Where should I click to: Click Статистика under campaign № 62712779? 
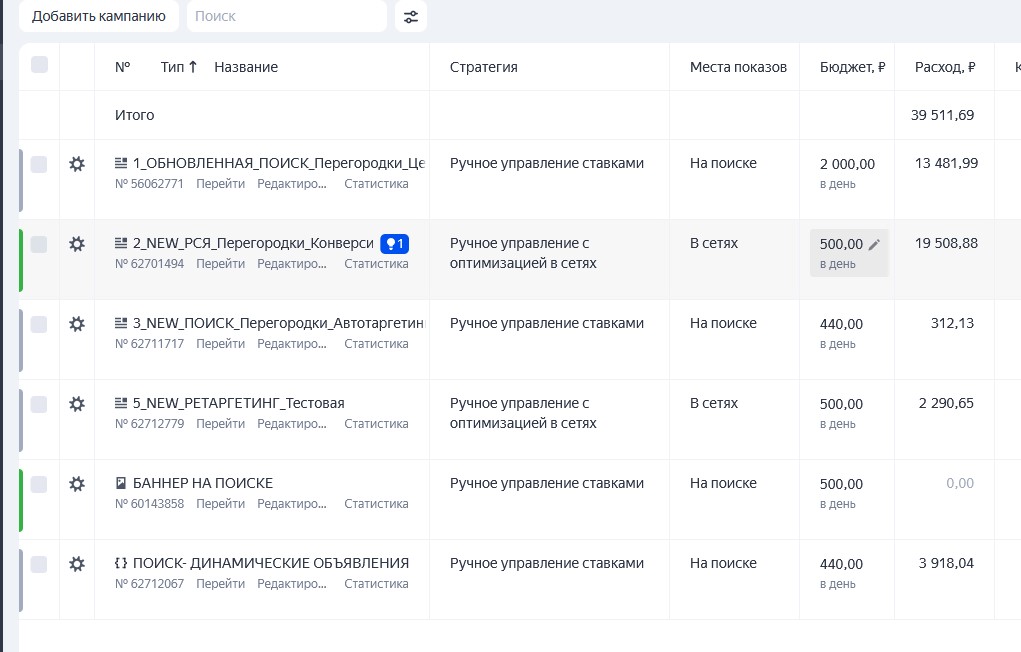376,424
